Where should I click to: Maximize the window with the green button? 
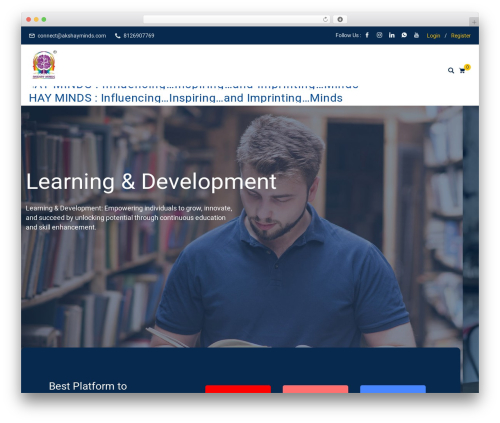(x=44, y=19)
